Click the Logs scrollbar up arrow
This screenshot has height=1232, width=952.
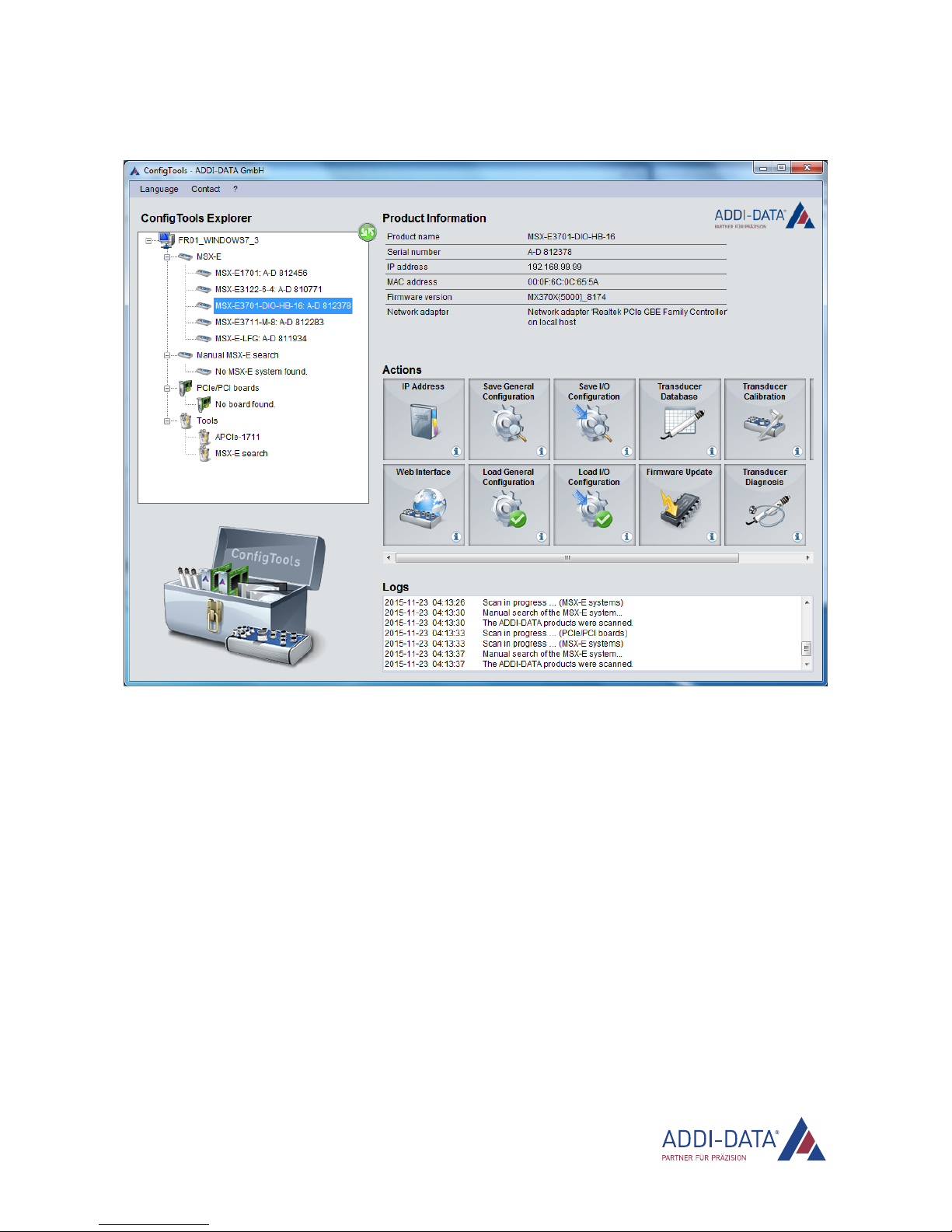tap(807, 602)
